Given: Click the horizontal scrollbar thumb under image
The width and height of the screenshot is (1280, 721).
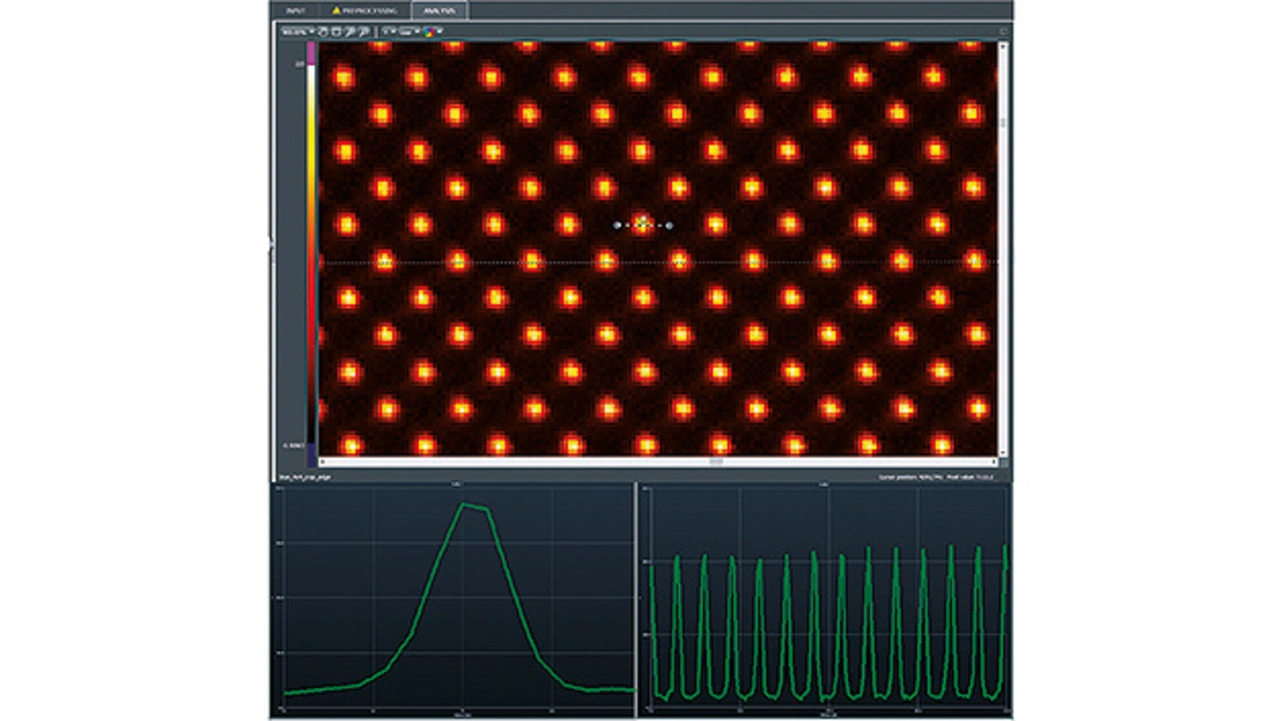Looking at the screenshot, I should [x=715, y=462].
